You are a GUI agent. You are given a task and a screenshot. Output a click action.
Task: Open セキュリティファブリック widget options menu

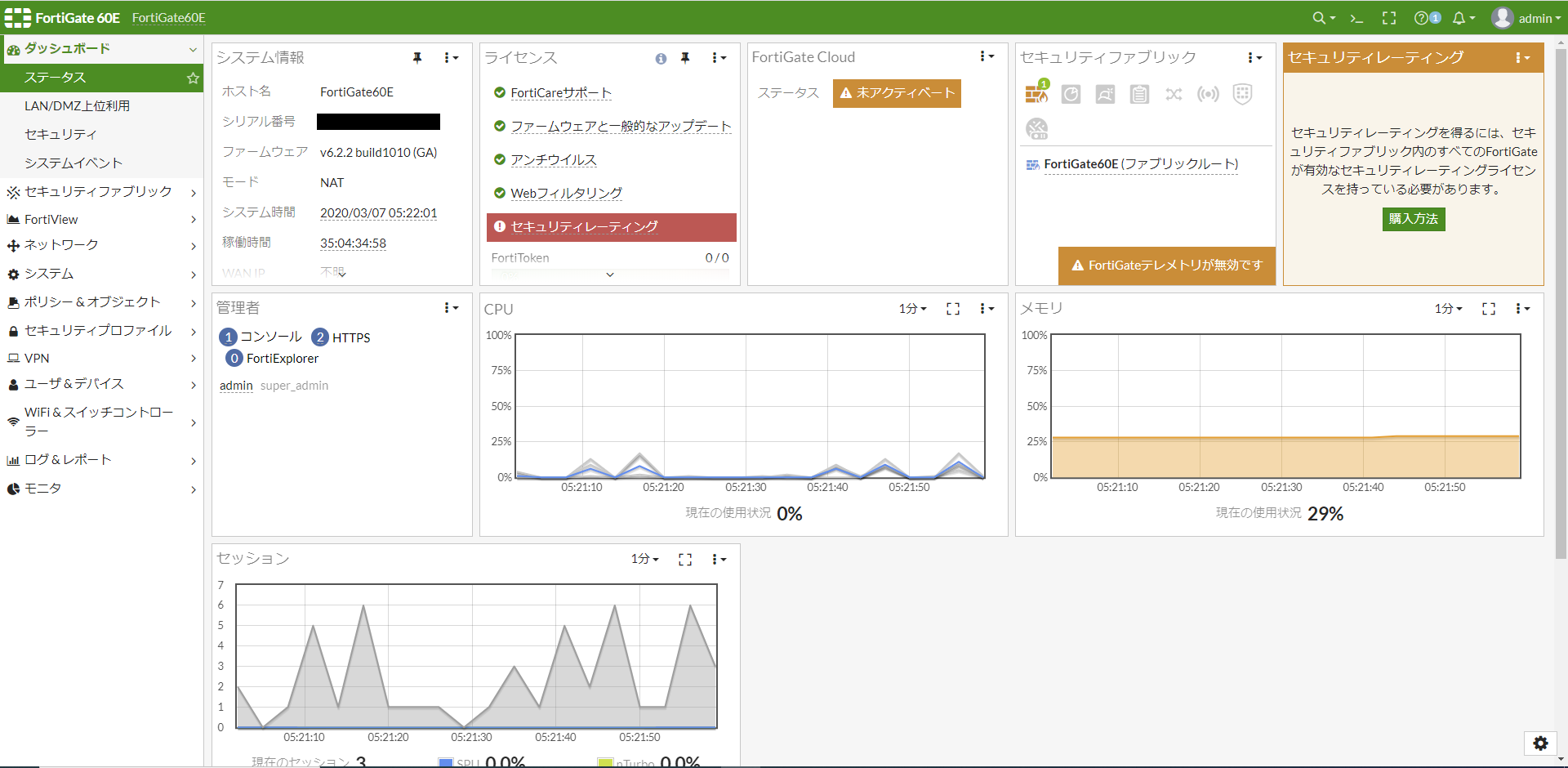pos(1254,58)
